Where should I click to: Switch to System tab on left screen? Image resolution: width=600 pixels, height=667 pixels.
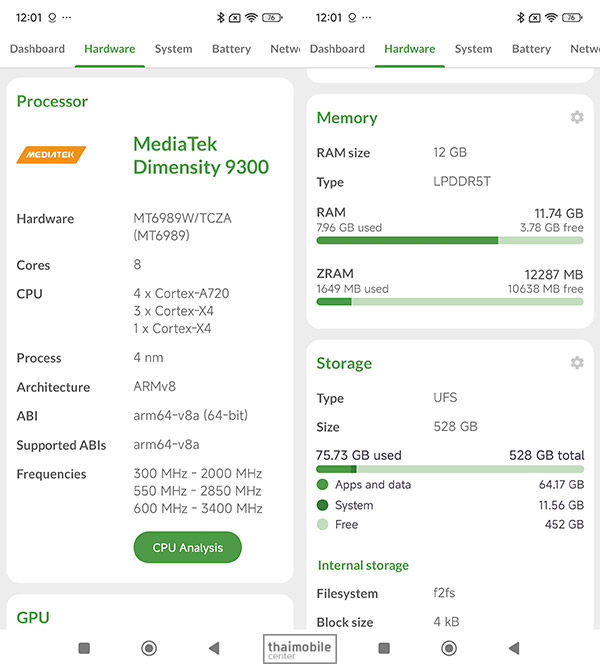(174, 49)
